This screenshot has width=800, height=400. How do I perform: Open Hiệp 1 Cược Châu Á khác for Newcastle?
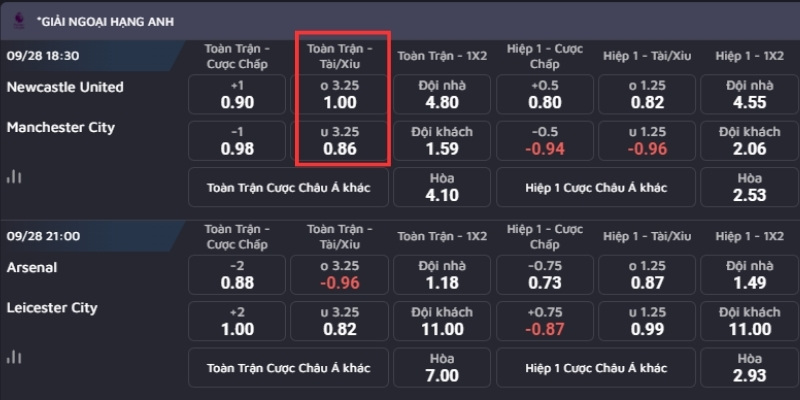point(596,187)
